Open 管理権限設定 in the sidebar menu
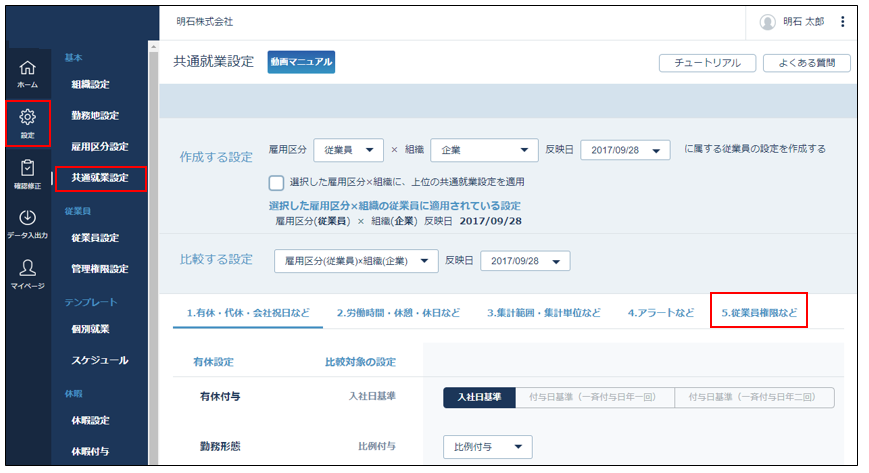The height and width of the screenshot is (473, 869). (100, 269)
